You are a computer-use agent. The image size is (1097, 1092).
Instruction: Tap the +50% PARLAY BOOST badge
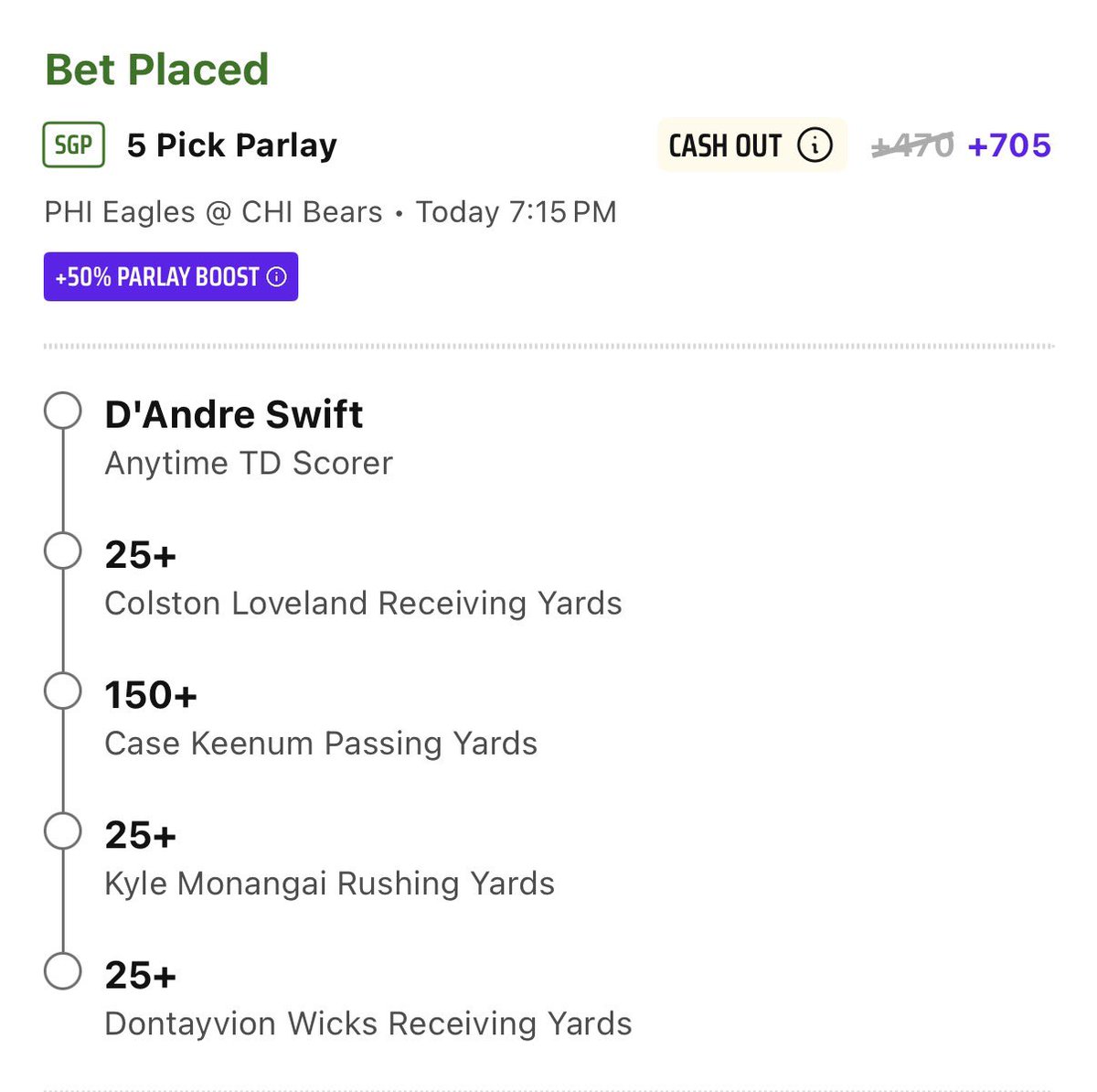point(171,277)
